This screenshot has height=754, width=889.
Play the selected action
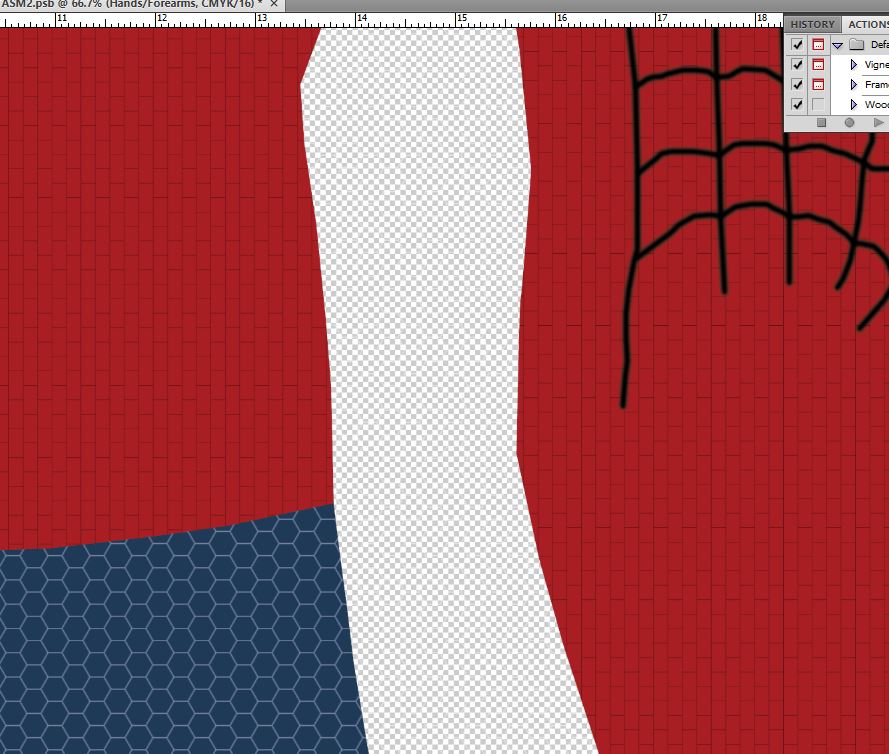(x=878, y=122)
